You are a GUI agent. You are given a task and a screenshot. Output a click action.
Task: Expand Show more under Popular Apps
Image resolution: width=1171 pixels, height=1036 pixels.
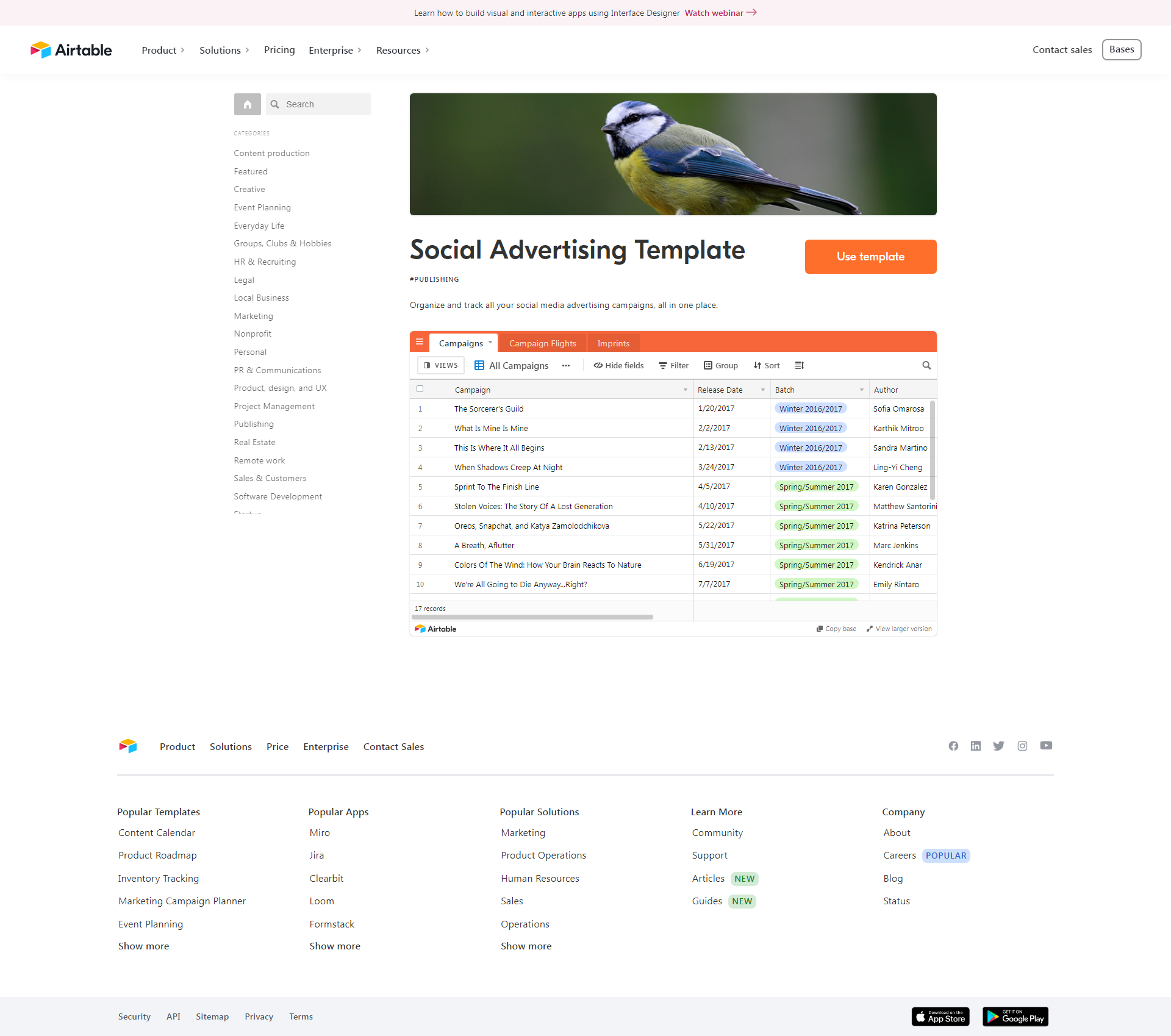[335, 946]
